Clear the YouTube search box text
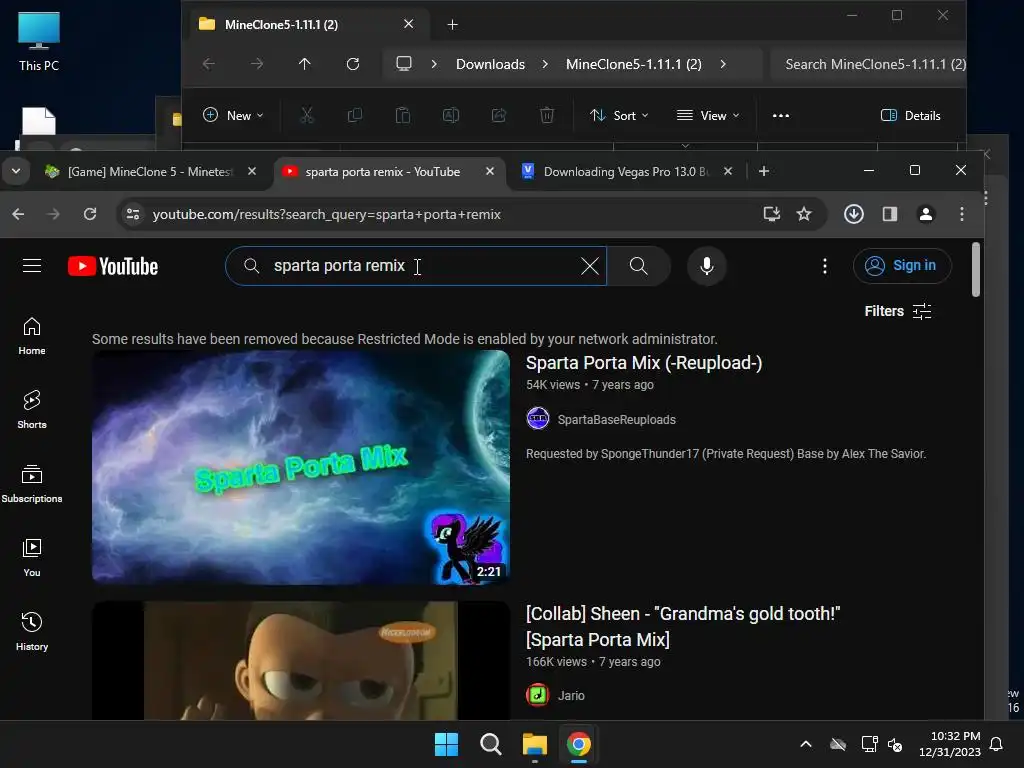This screenshot has width=1024, height=768. coord(589,266)
